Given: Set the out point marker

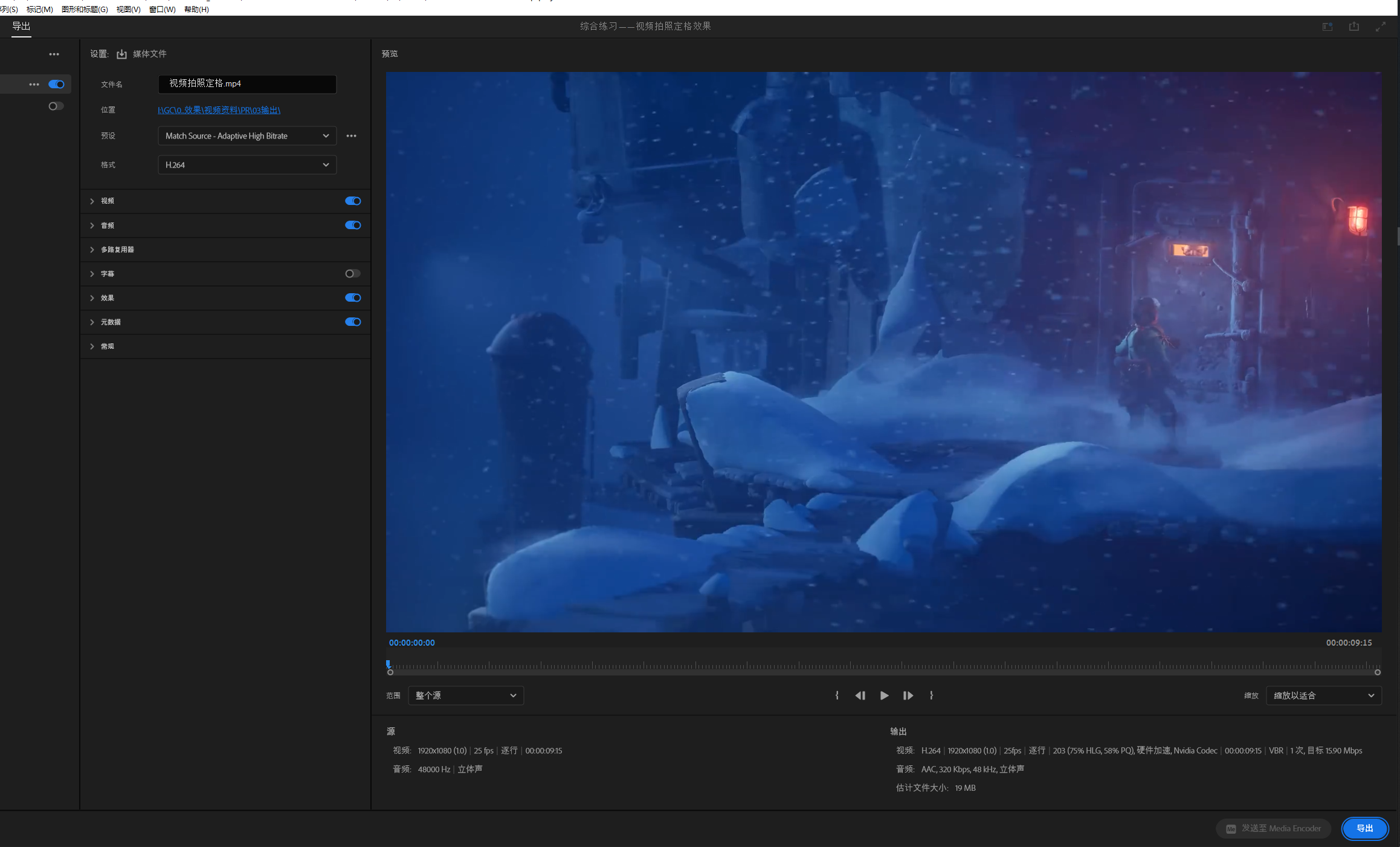Looking at the screenshot, I should tap(931, 695).
